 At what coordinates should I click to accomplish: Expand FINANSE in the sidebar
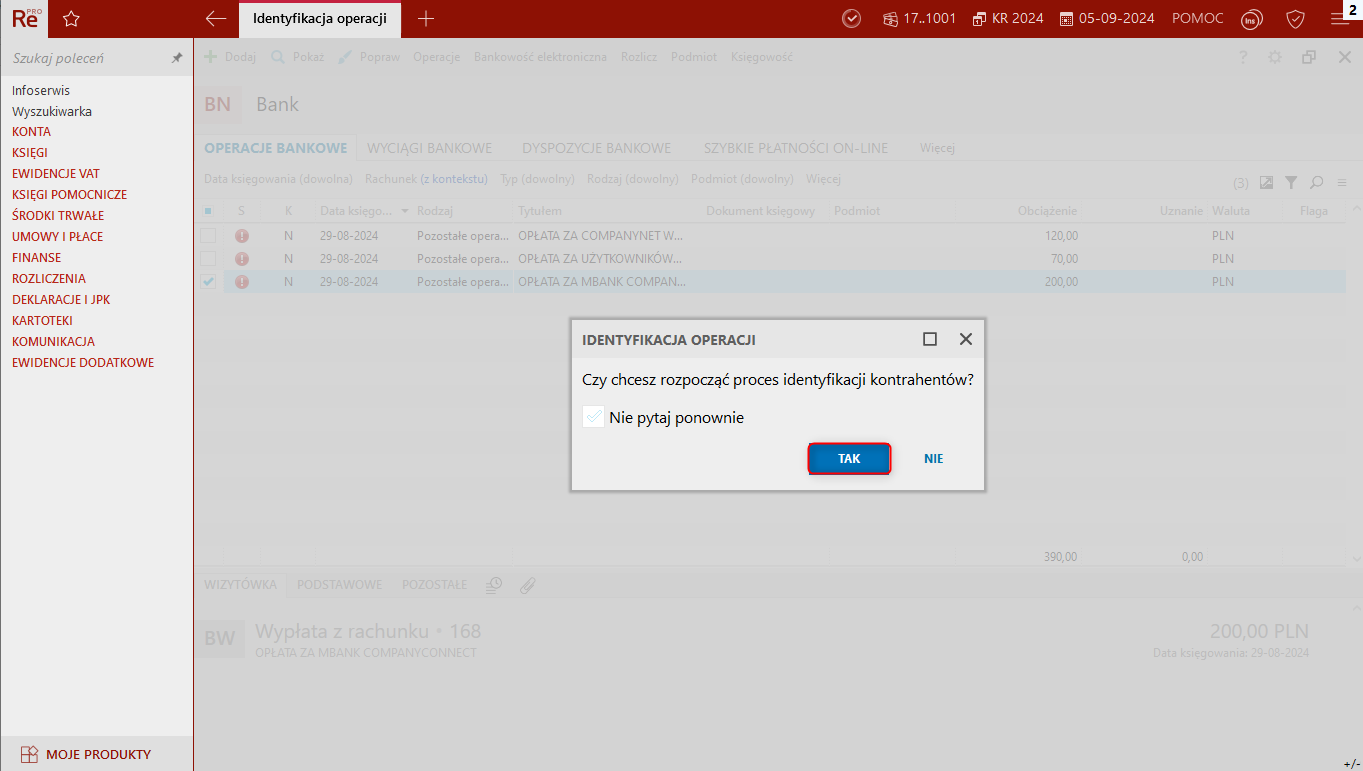[36, 258]
